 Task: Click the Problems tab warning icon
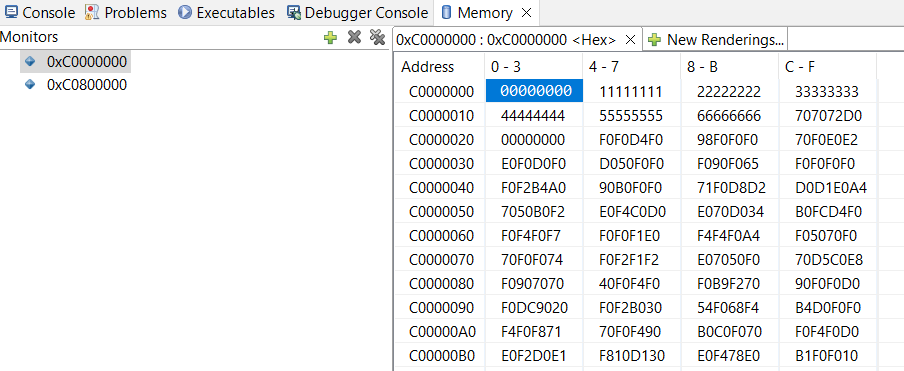[x=92, y=12]
